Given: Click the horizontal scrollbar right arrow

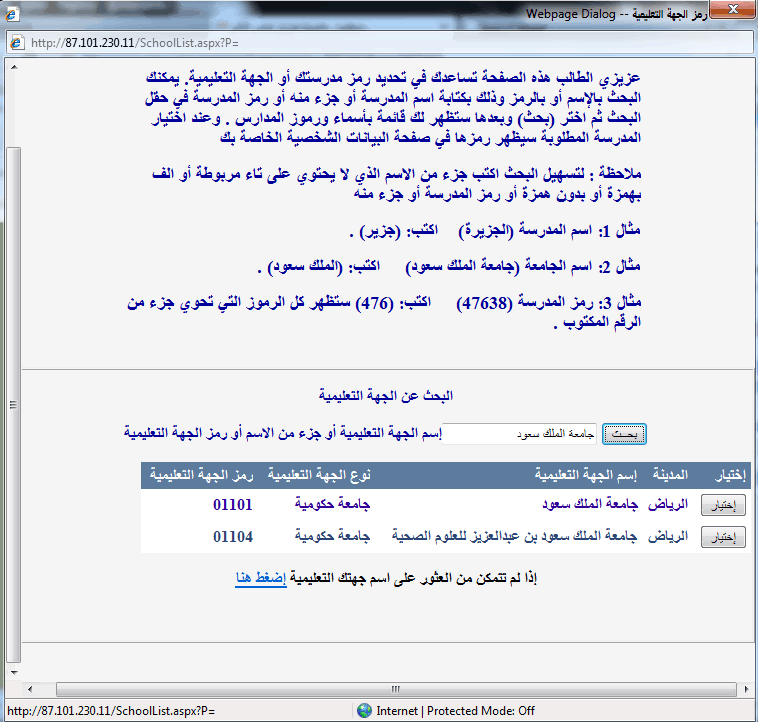Looking at the screenshot, I should [x=746, y=689].
